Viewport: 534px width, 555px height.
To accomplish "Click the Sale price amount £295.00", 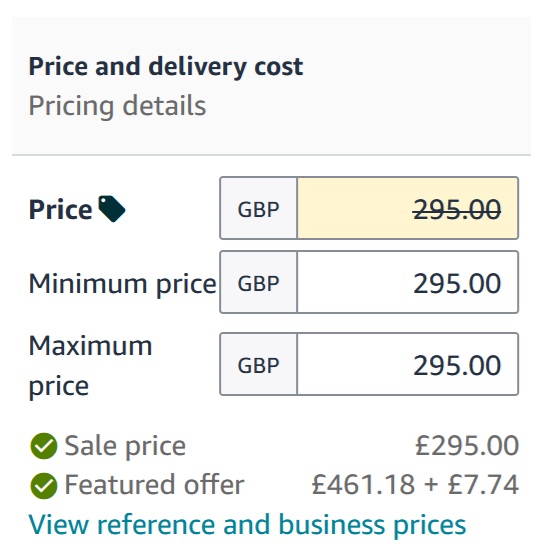I will click(467, 446).
